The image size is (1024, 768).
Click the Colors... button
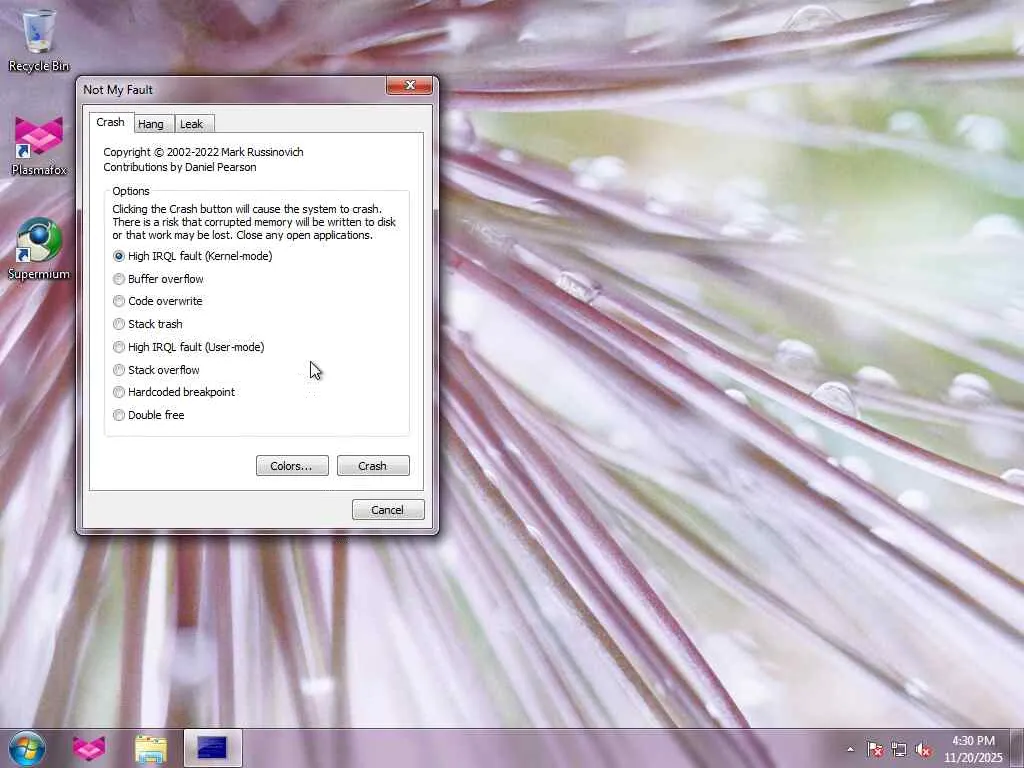pos(292,466)
